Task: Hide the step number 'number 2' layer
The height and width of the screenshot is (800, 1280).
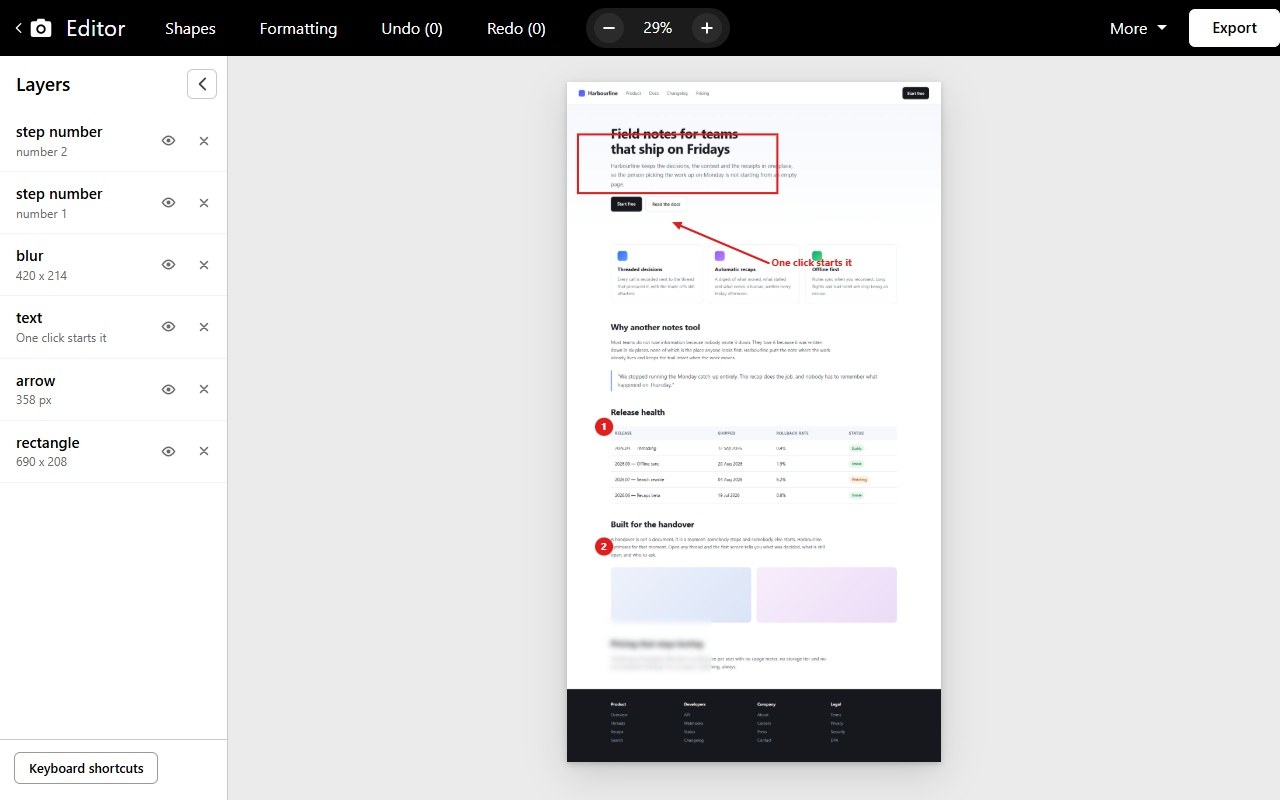Action: pos(168,141)
